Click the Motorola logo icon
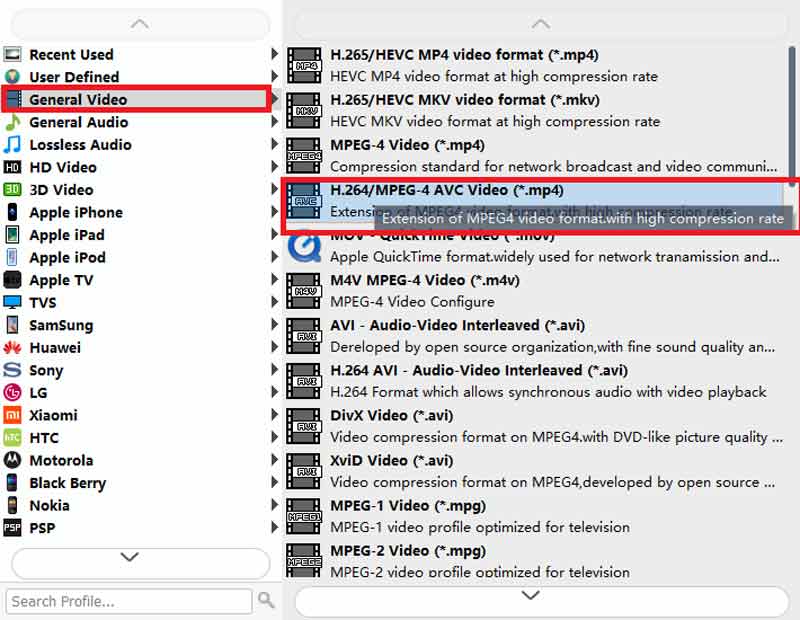Screen dimensions: 800x620 click(x=12, y=460)
